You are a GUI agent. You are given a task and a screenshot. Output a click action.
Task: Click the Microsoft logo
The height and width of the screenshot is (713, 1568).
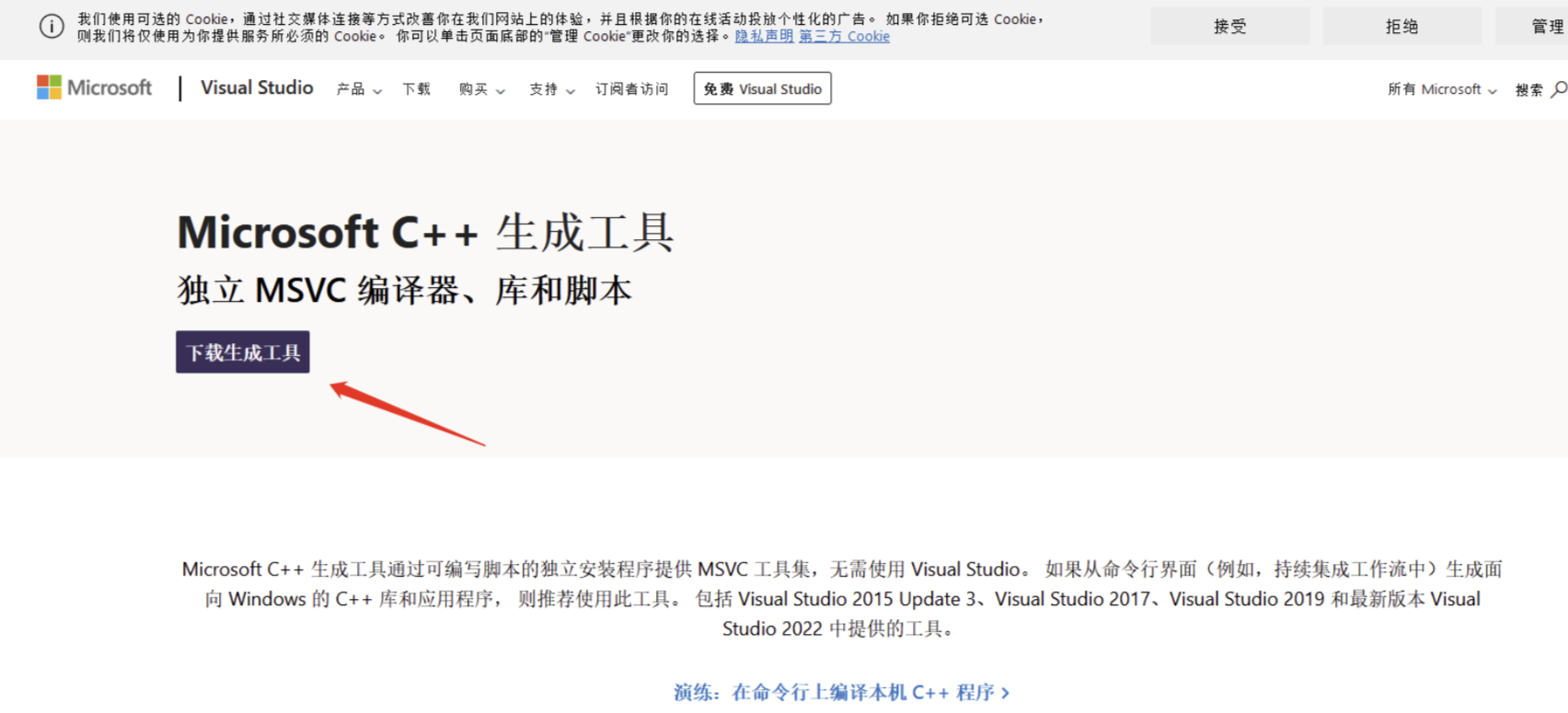pyautogui.click(x=94, y=87)
